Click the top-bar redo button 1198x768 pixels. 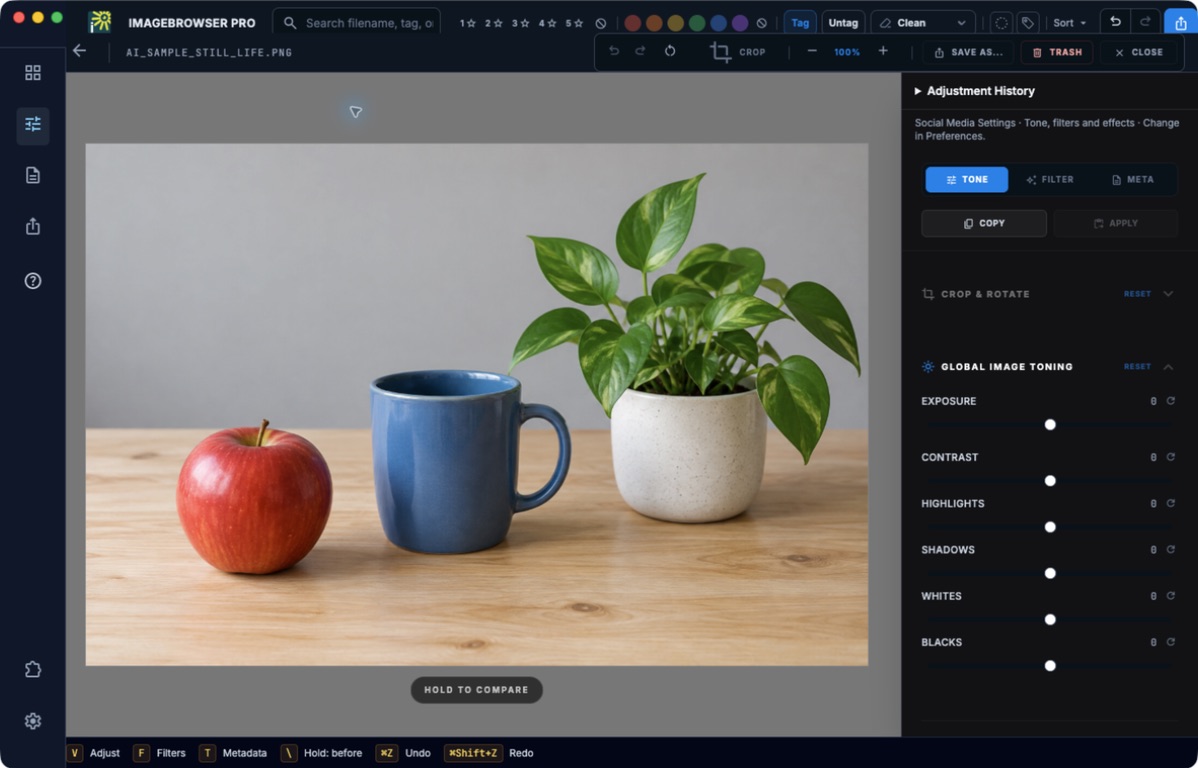coord(1145,22)
